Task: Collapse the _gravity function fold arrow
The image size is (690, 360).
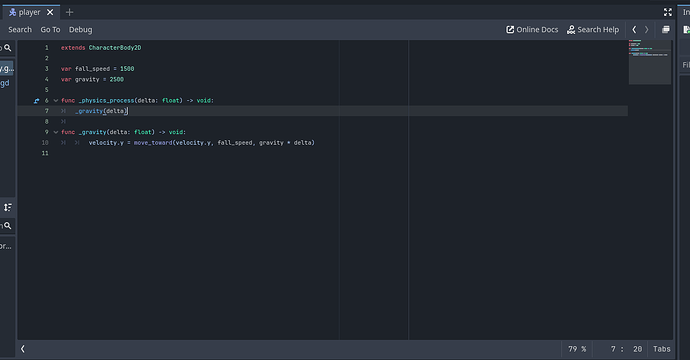Action: tap(56, 132)
